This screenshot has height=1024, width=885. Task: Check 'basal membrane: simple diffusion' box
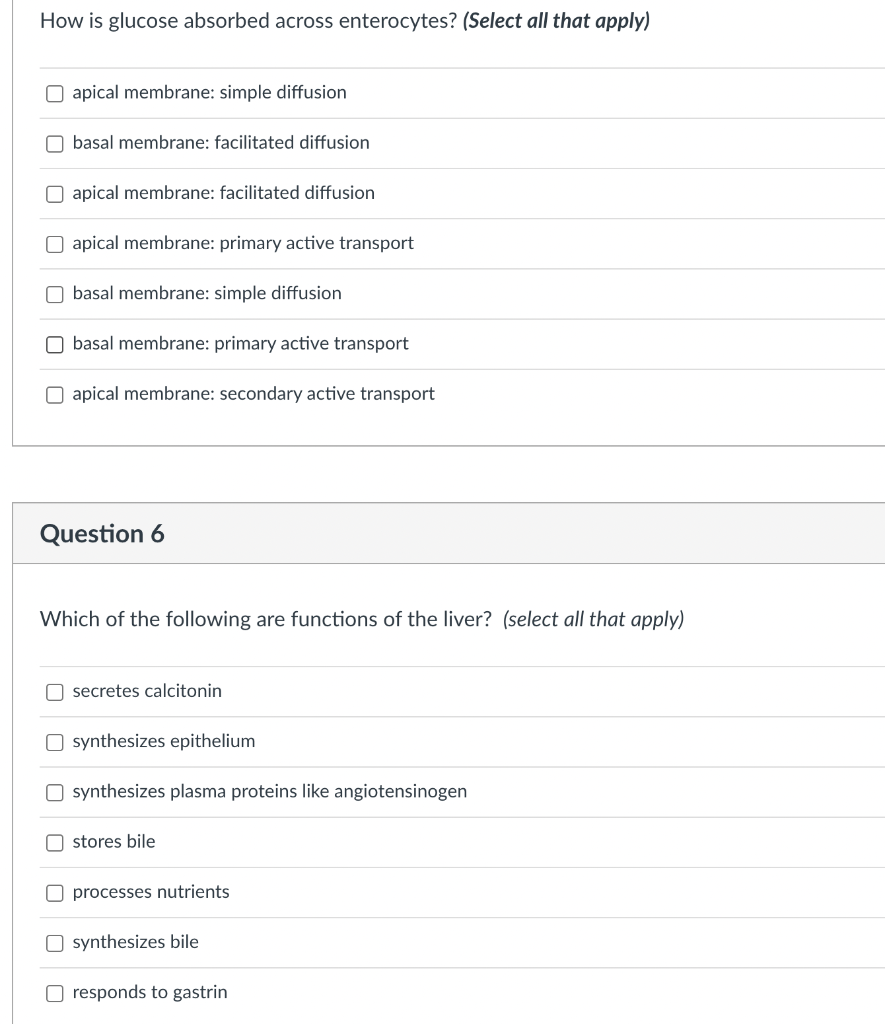54,294
